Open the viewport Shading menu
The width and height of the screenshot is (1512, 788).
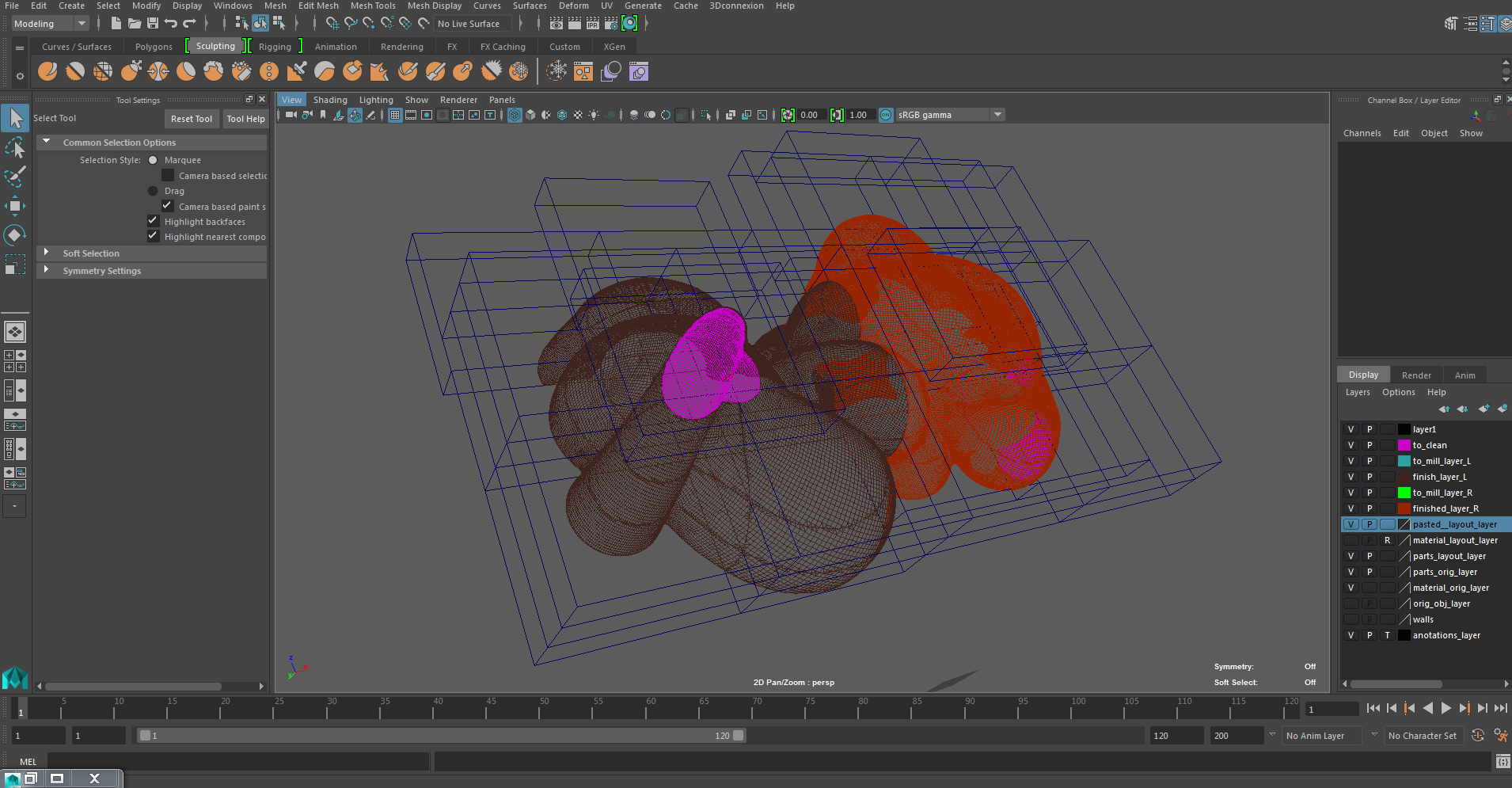[330, 100]
